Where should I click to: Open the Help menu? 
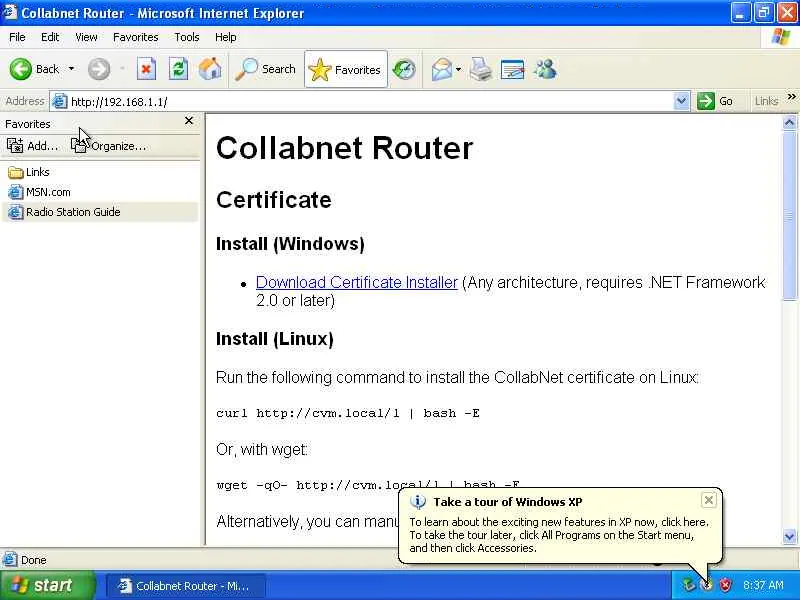pos(226,37)
